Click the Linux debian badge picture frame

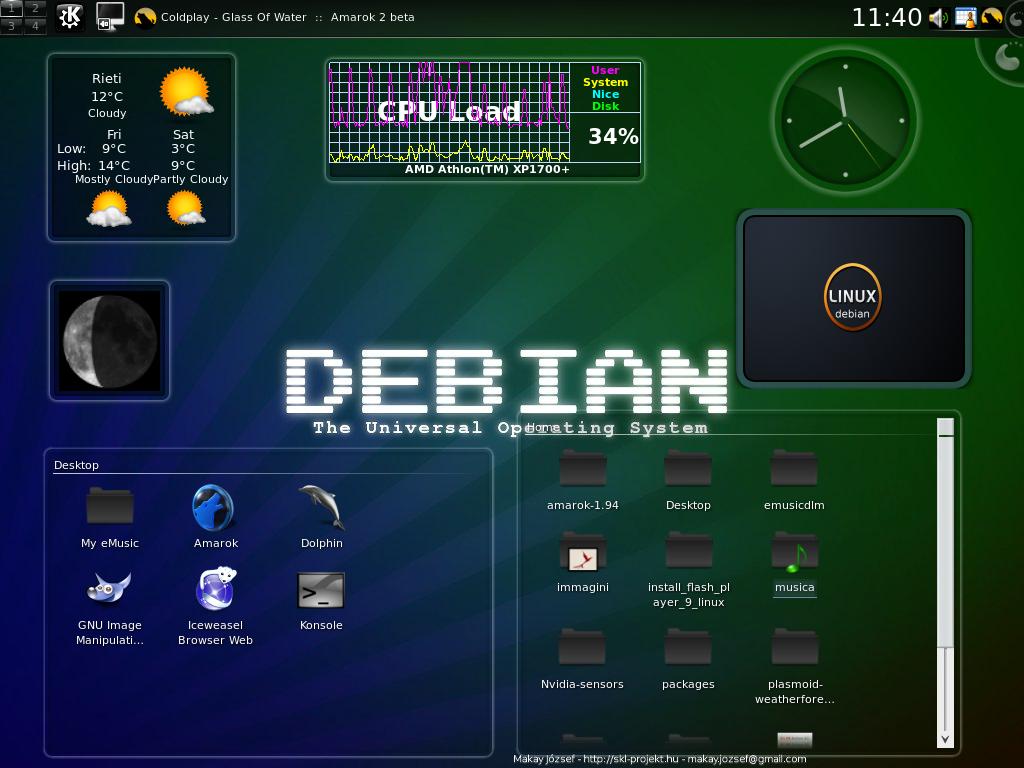click(x=854, y=298)
